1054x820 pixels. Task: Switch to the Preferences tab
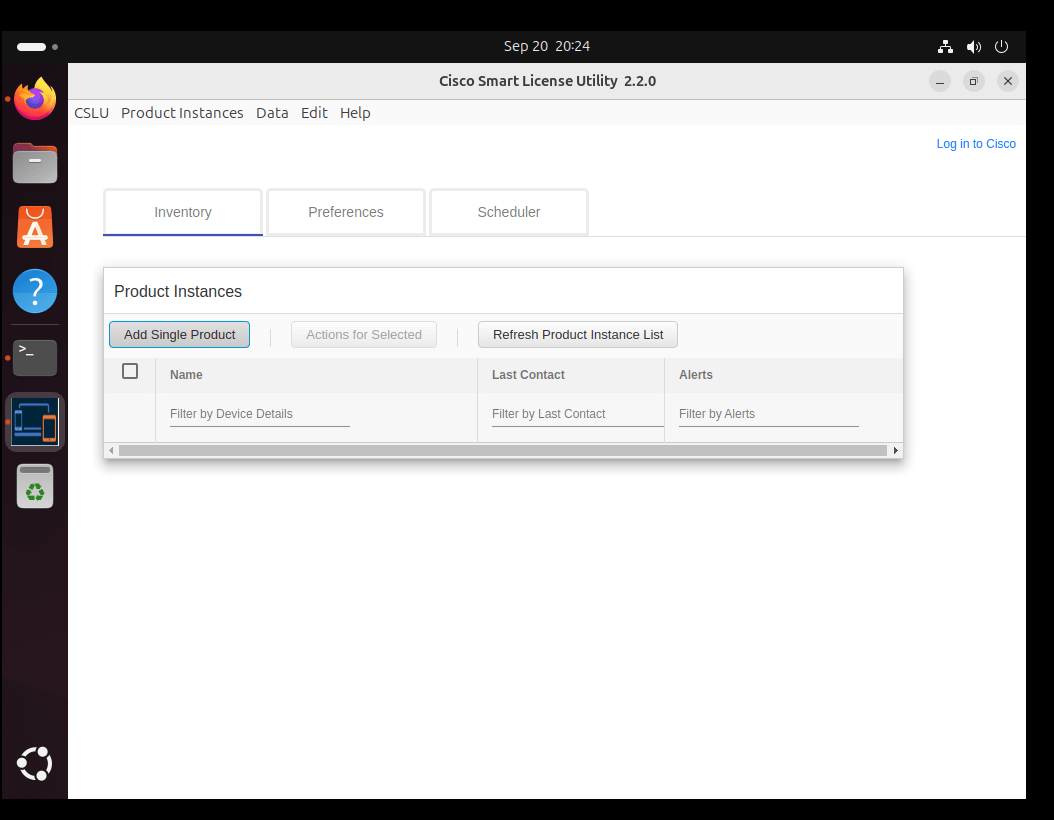coord(346,212)
